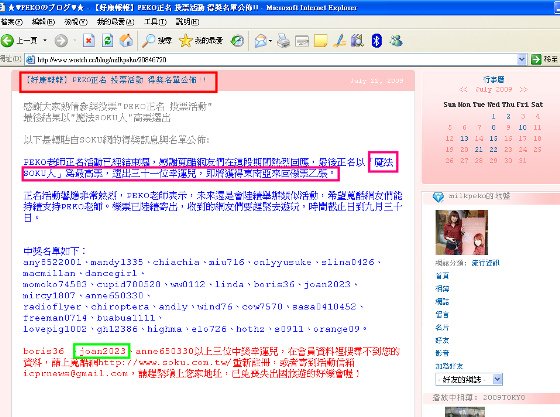The image size is (560, 417).
Task: Open the History globe-clock toolbar icon
Action: click(237, 41)
